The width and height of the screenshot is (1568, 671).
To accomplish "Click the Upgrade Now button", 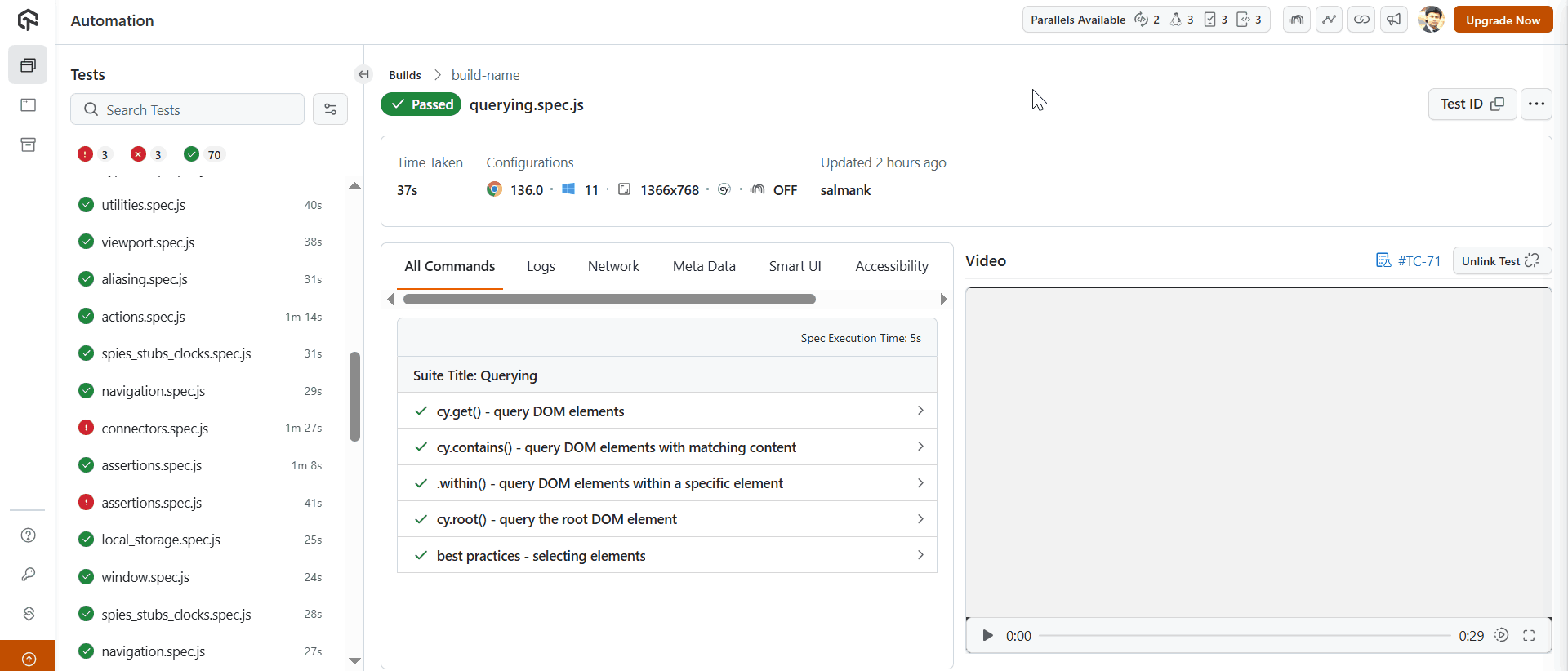I will (x=1503, y=20).
